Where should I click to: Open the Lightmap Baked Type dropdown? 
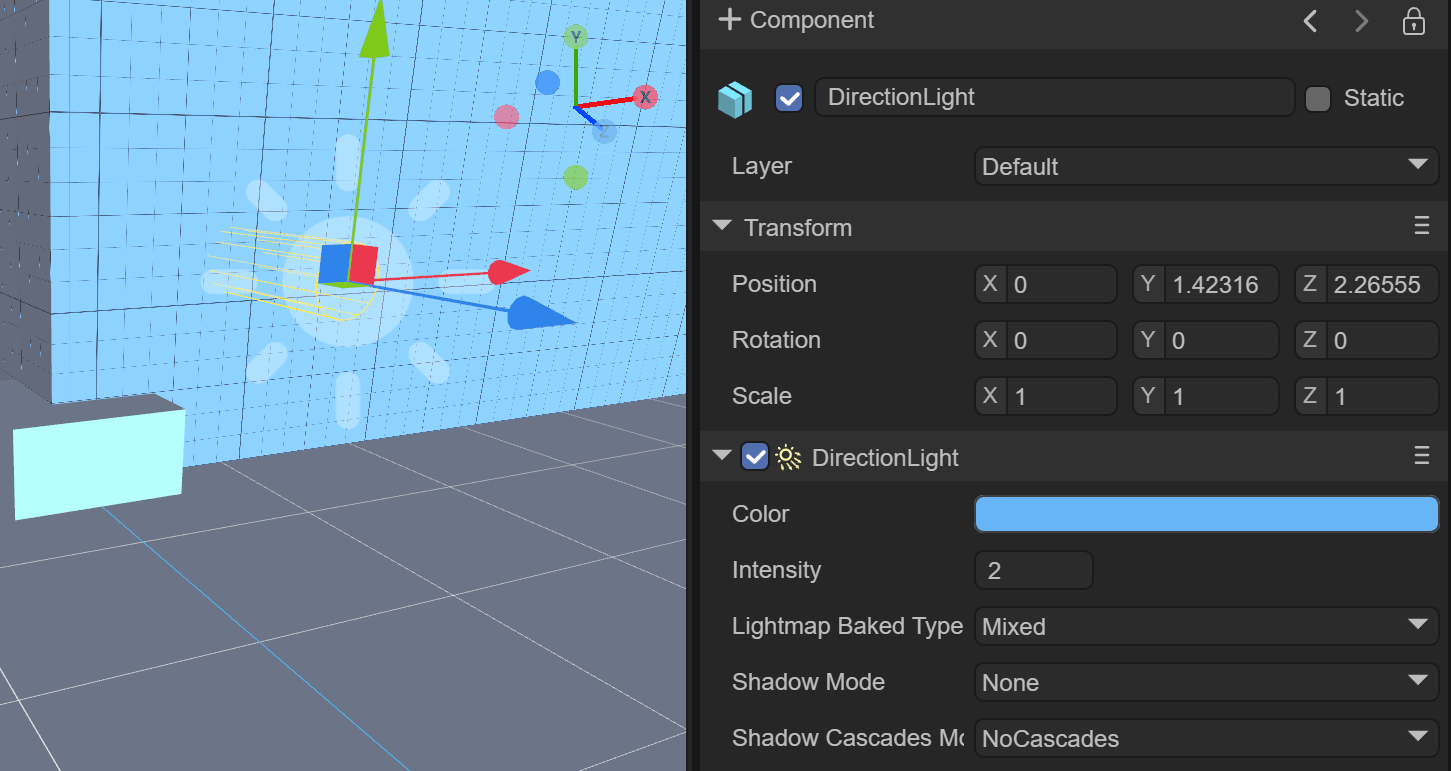pyautogui.click(x=1206, y=626)
